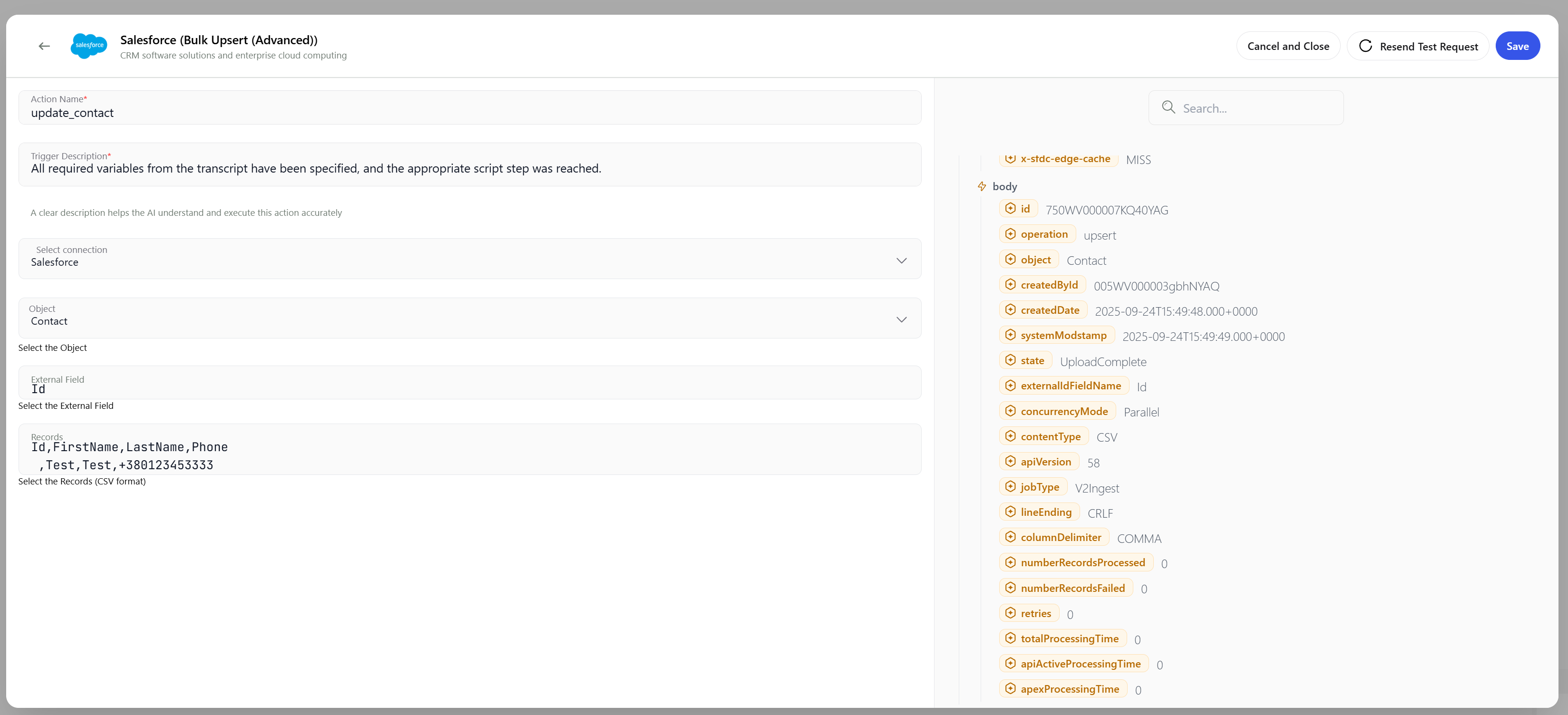Insert the numberRecordsFailed plus icon

point(1011,589)
